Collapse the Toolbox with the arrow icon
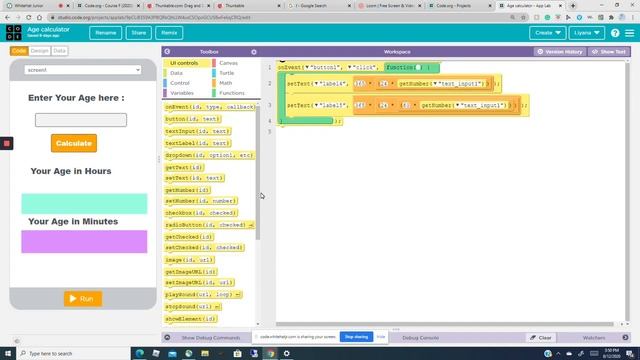 [x=167, y=52]
